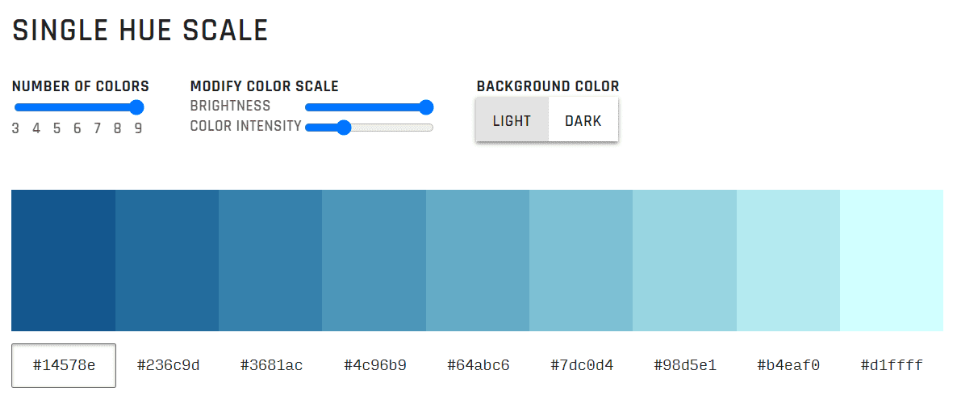Click the #d1ffff hex code label

(892, 365)
